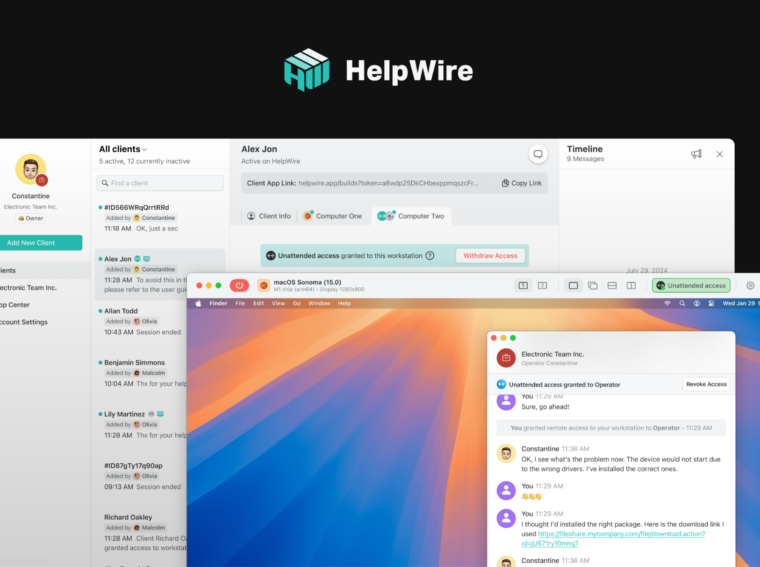
Task: Click the Copy Link button
Action: click(x=522, y=183)
